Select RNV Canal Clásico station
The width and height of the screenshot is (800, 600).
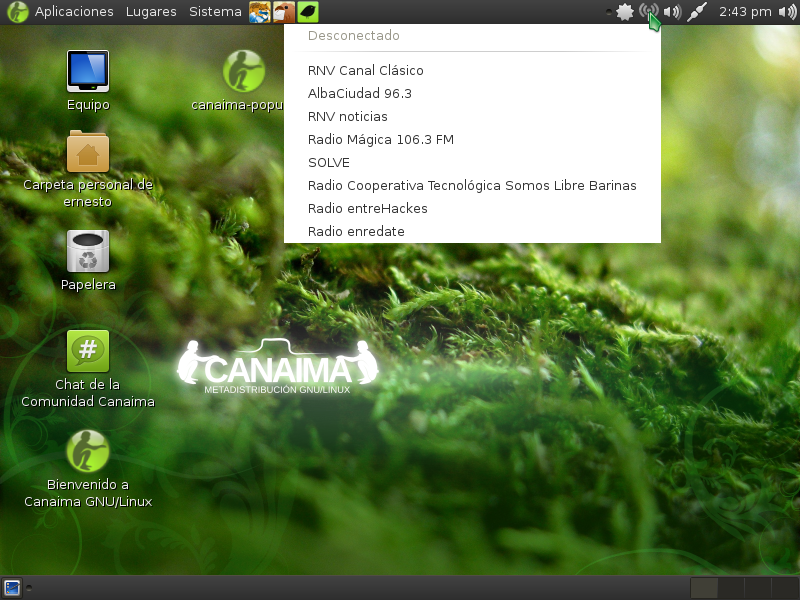(x=366, y=70)
